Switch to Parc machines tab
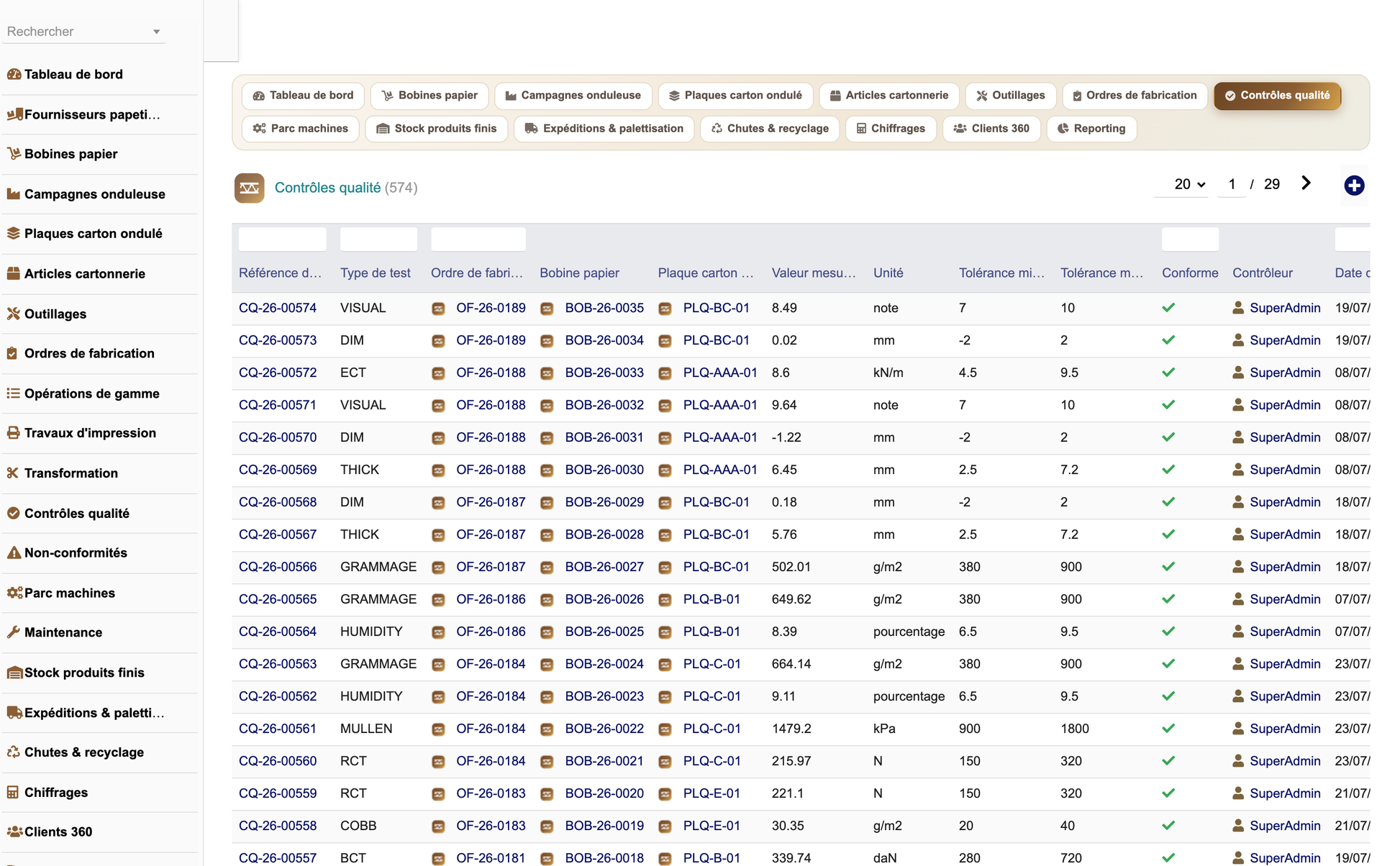1400x866 pixels. point(301,129)
